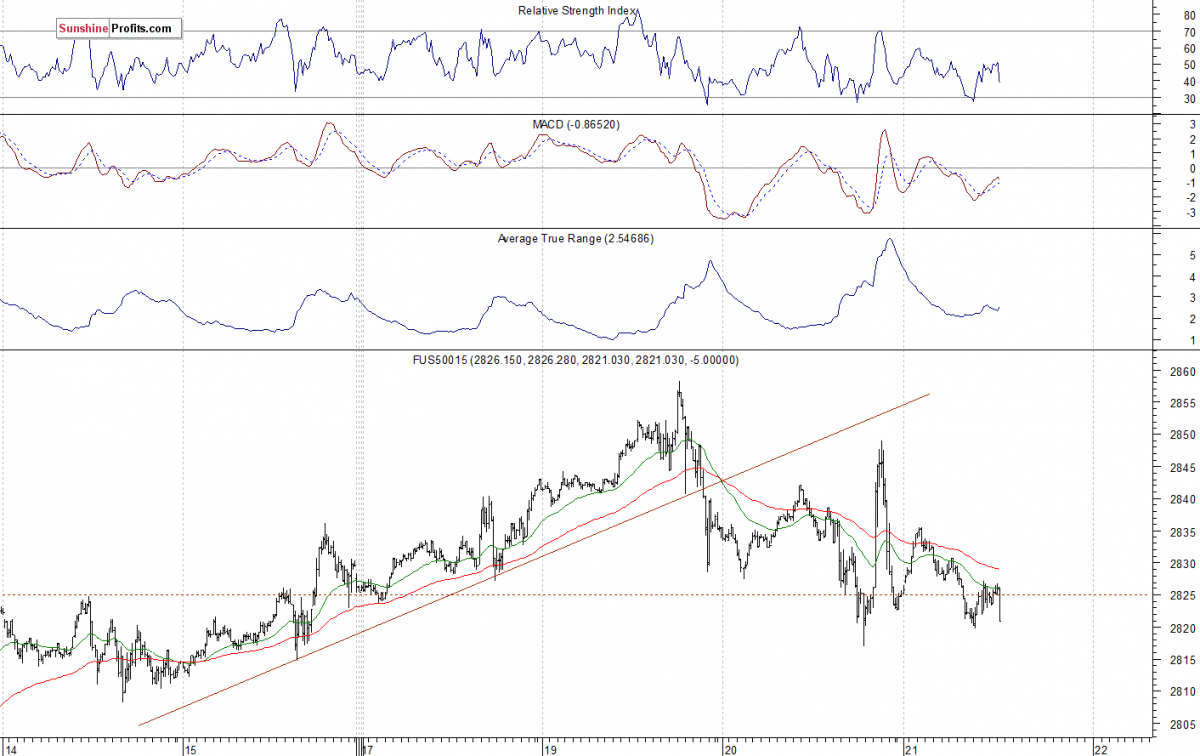The width and height of the screenshot is (1200, 756).
Task: Select the Relative Strength Index title
Action: click(578, 10)
